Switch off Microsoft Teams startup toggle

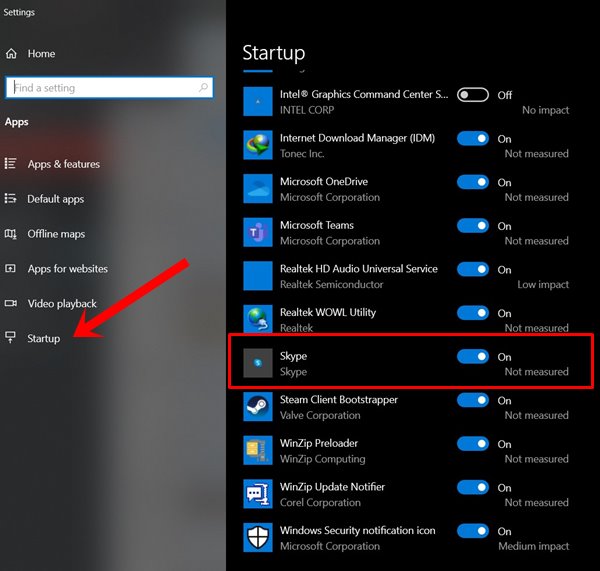(473, 225)
